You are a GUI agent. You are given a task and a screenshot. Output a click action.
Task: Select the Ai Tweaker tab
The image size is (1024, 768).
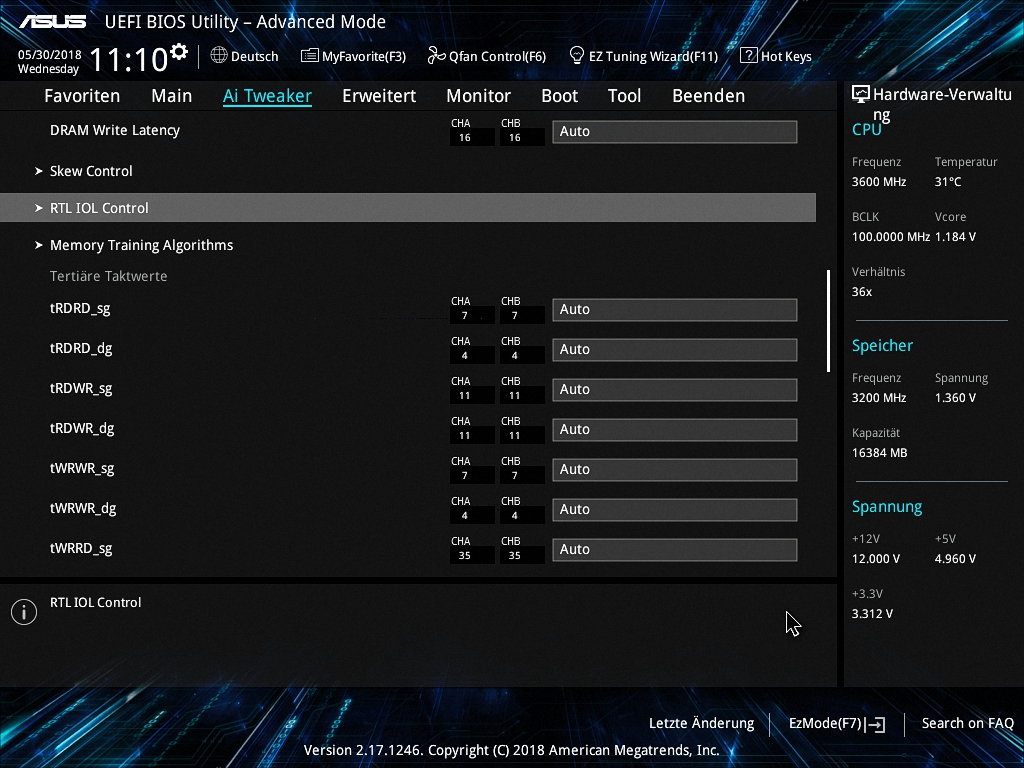[267, 96]
